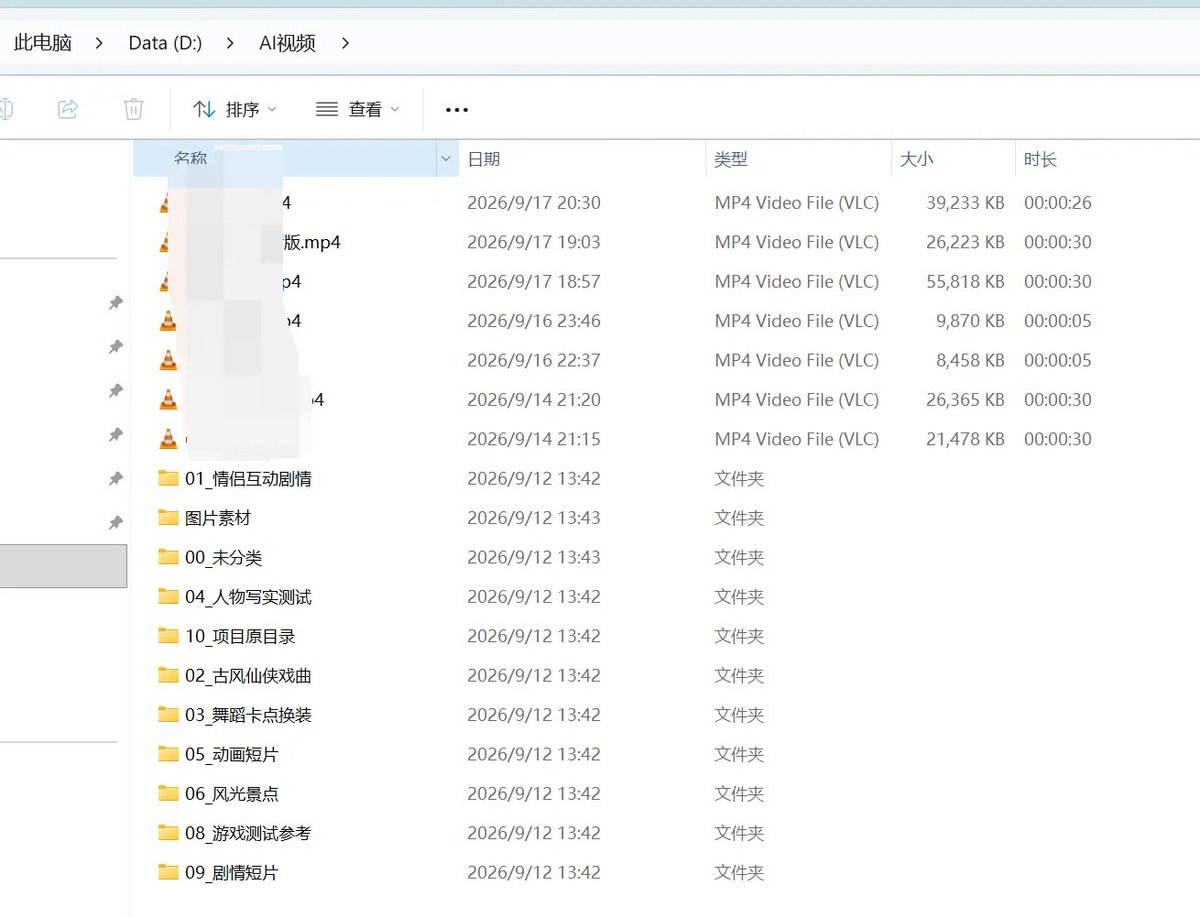Click folder icon of 09_剧情短片
1200x918 pixels.
(x=168, y=872)
